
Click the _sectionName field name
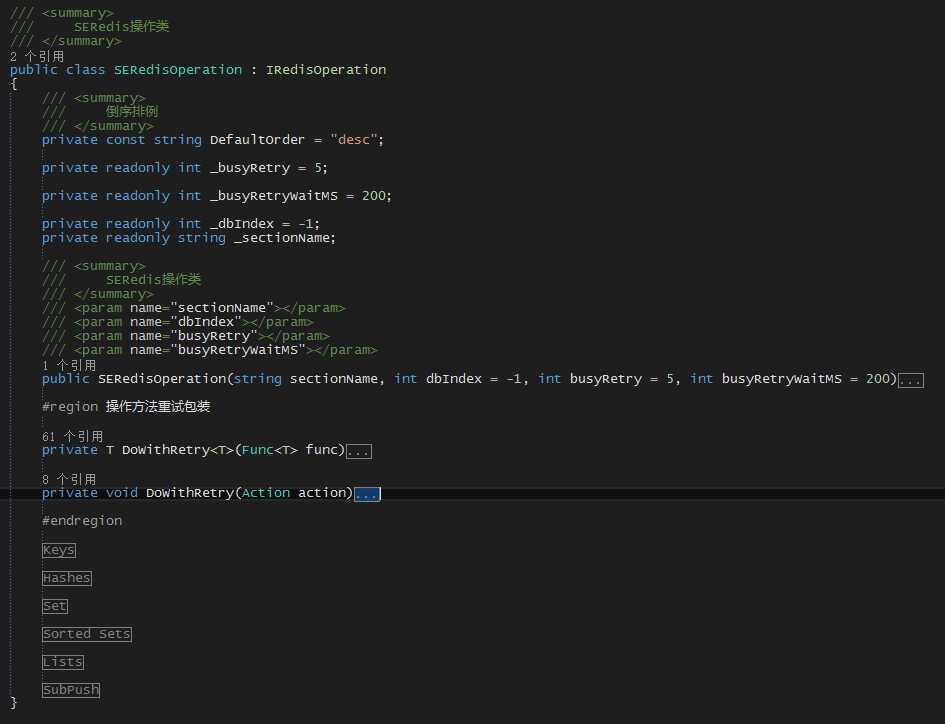coord(282,238)
